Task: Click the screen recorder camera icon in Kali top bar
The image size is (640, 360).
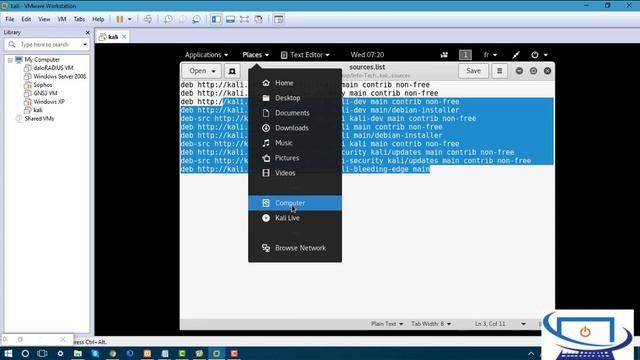Action: (444, 55)
